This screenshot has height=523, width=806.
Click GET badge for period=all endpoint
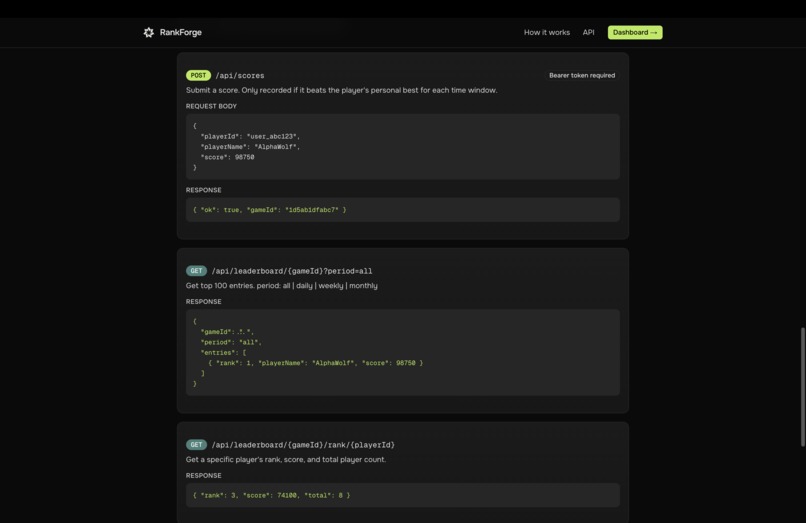click(x=196, y=270)
